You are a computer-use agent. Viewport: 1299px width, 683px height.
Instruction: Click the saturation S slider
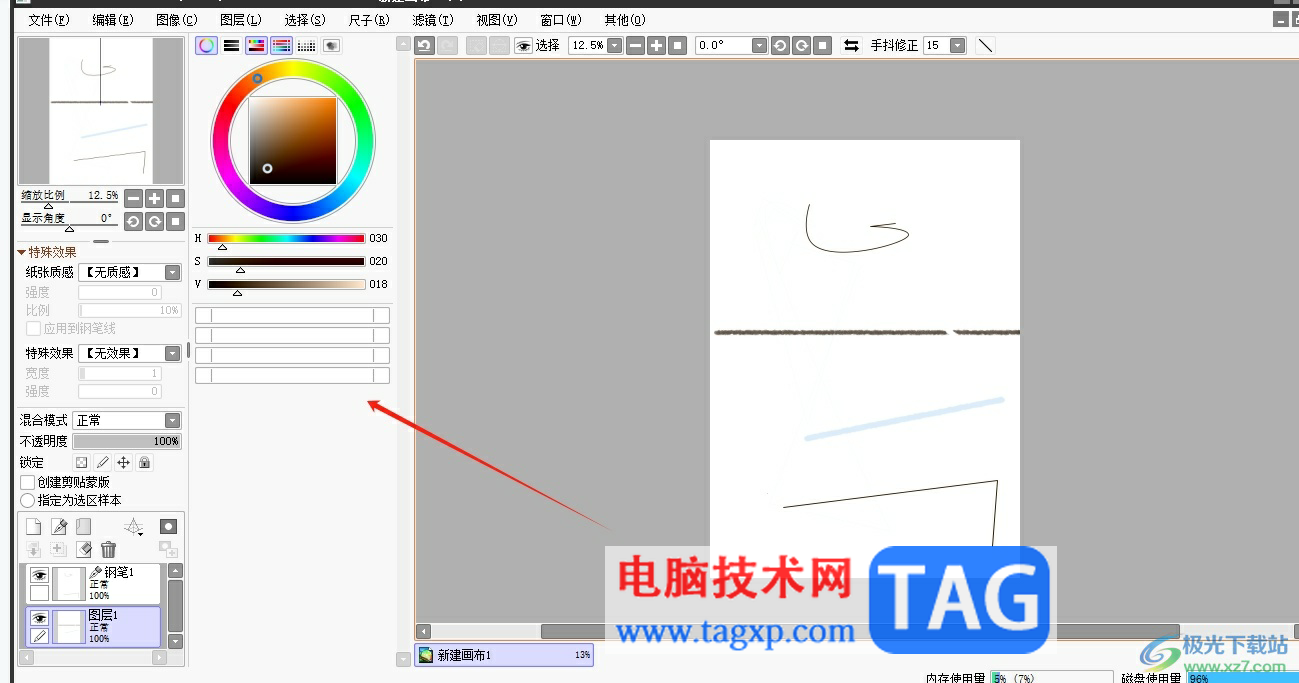[x=286, y=261]
